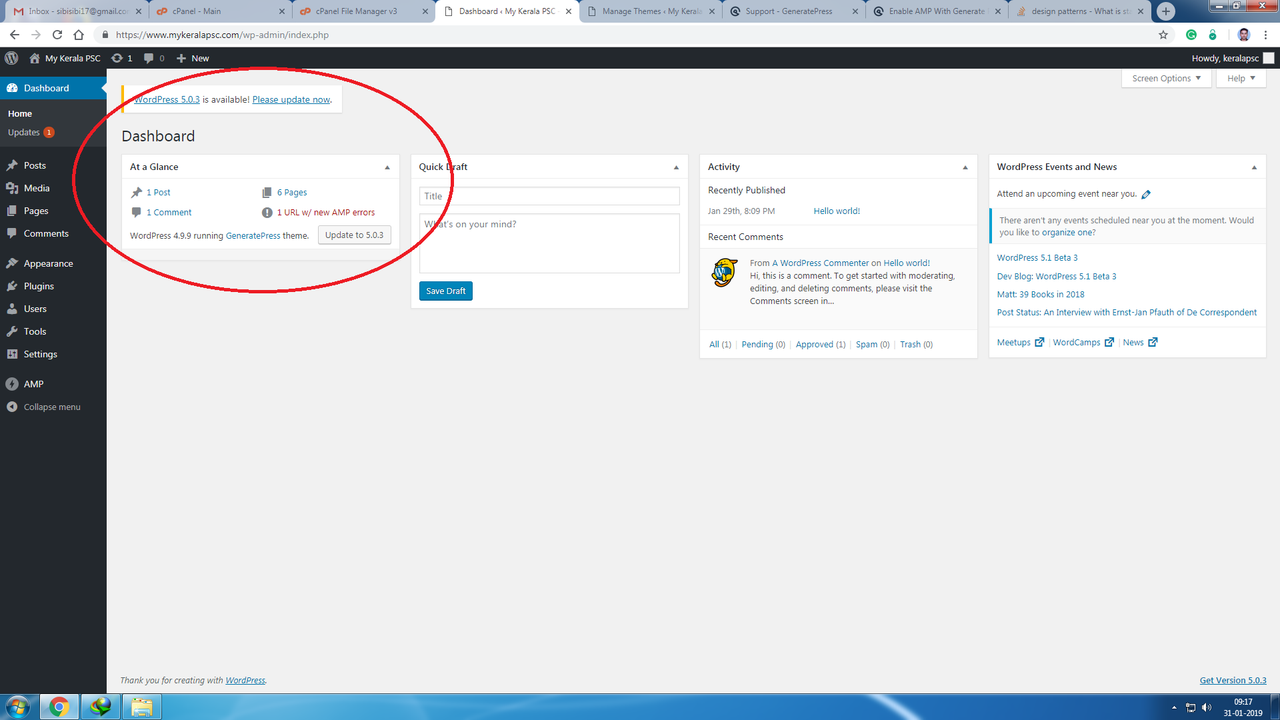1280x720 pixels.
Task: Filter comments by Trash (0)
Action: click(916, 344)
